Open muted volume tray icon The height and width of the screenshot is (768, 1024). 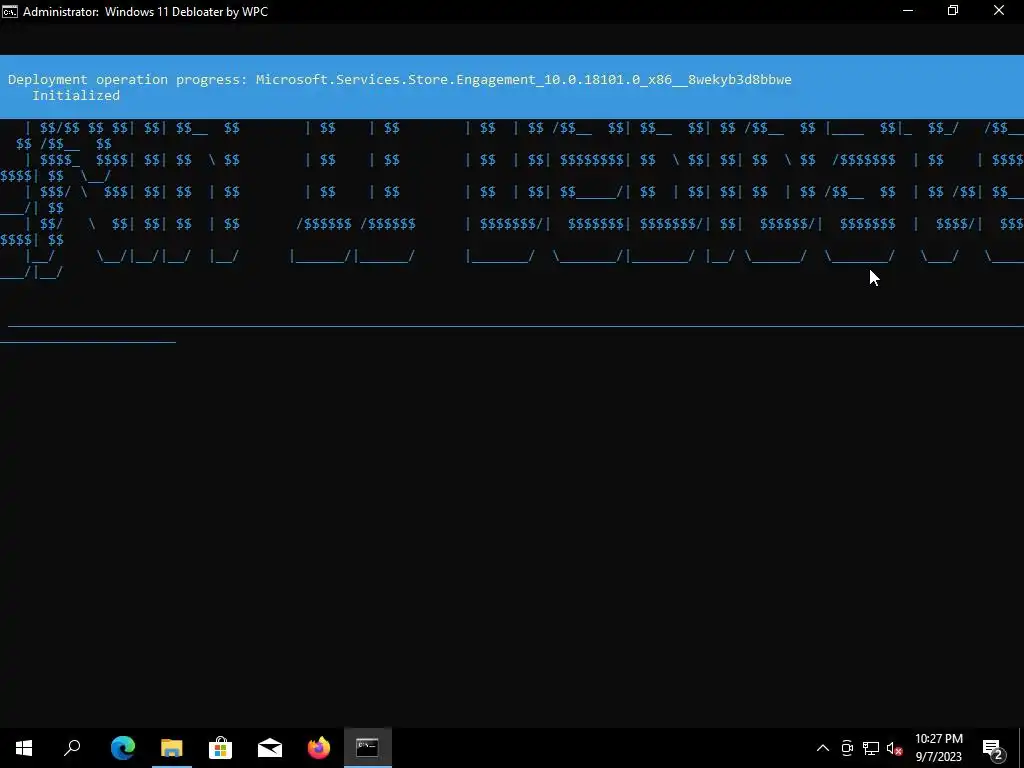pyautogui.click(x=895, y=748)
